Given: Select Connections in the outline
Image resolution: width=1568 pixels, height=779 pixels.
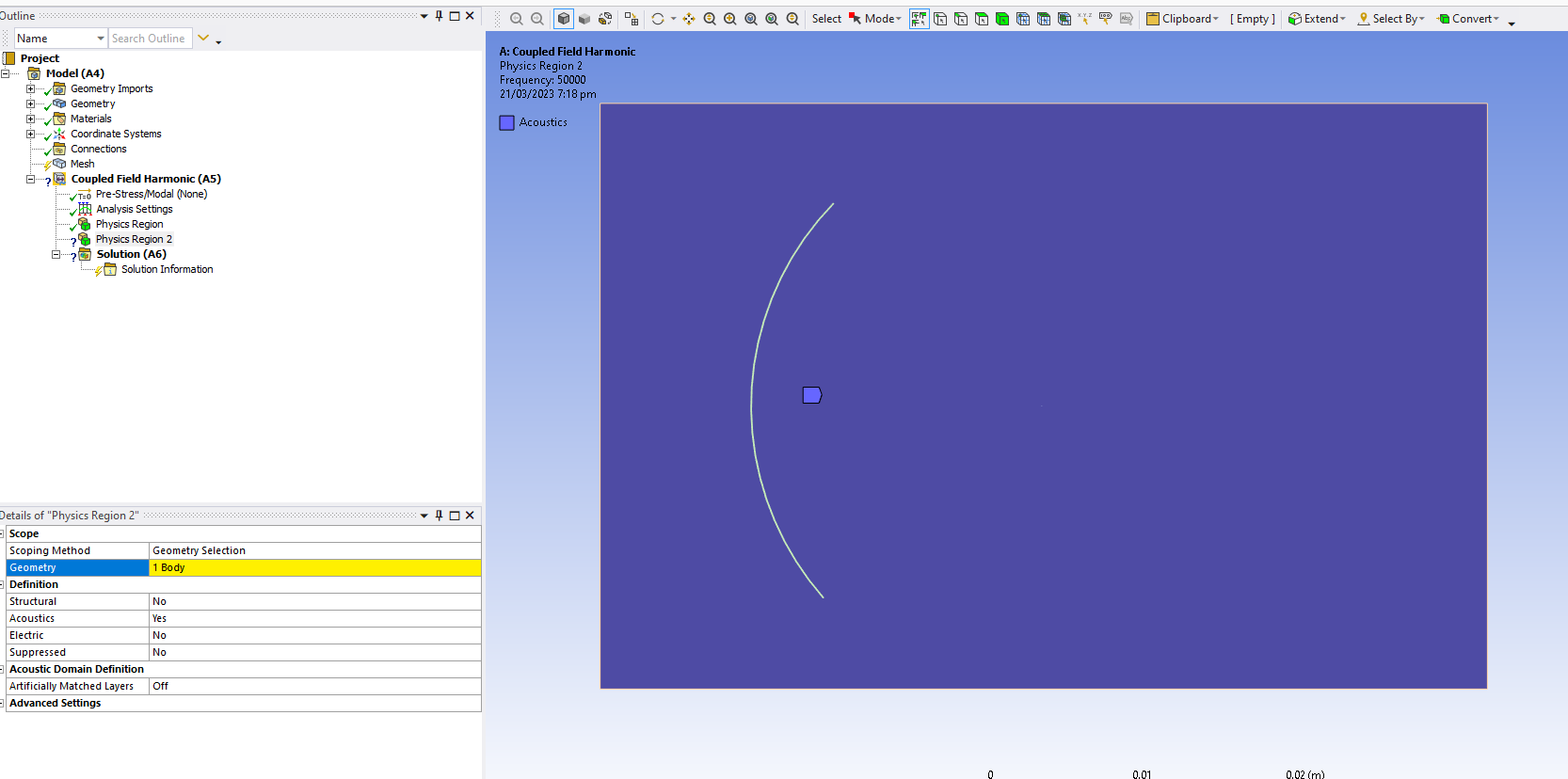Looking at the screenshot, I should pyautogui.click(x=99, y=149).
